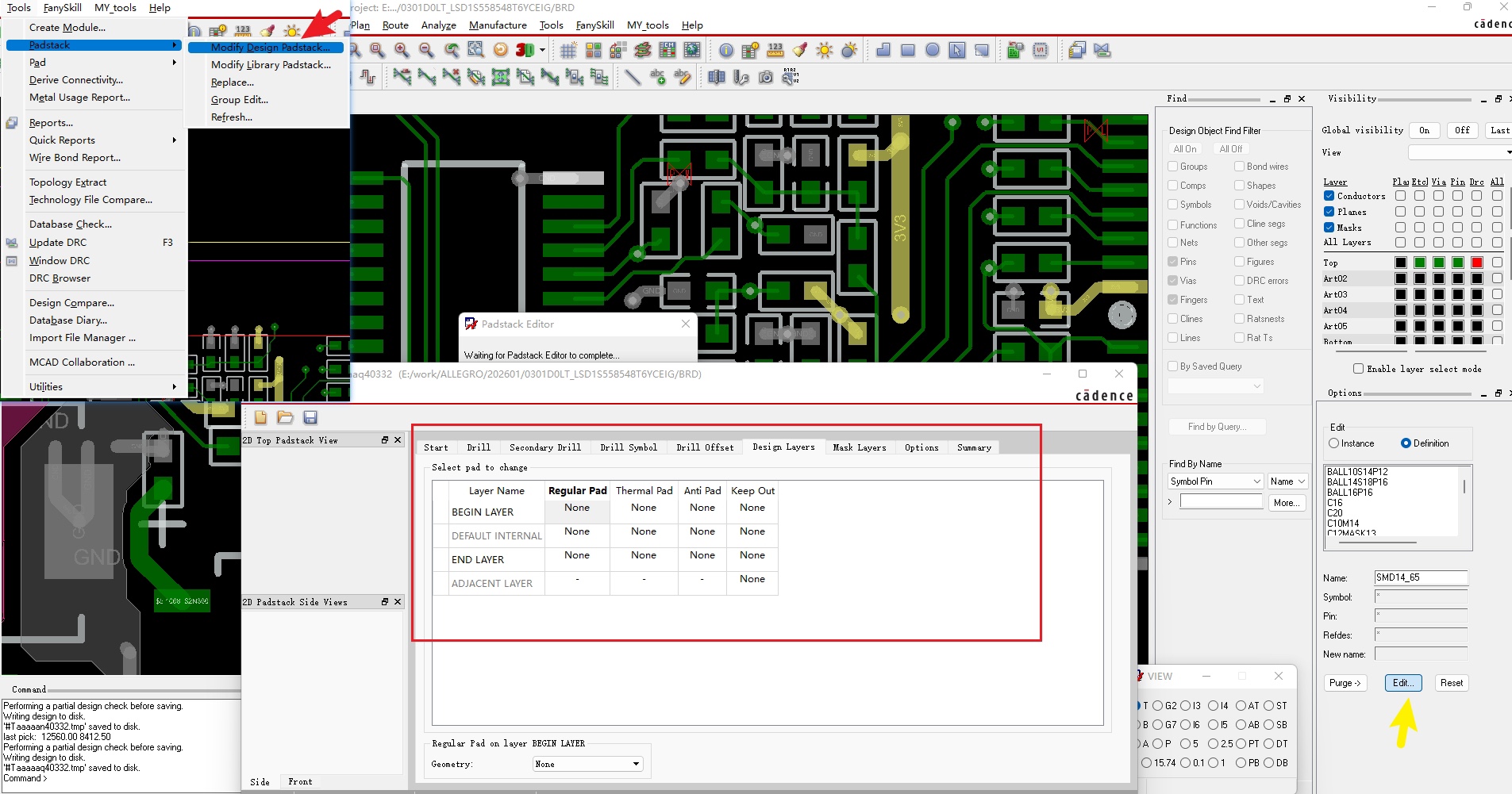
Task: Click New file icon in Padstack Editor
Action: pyautogui.click(x=261, y=417)
